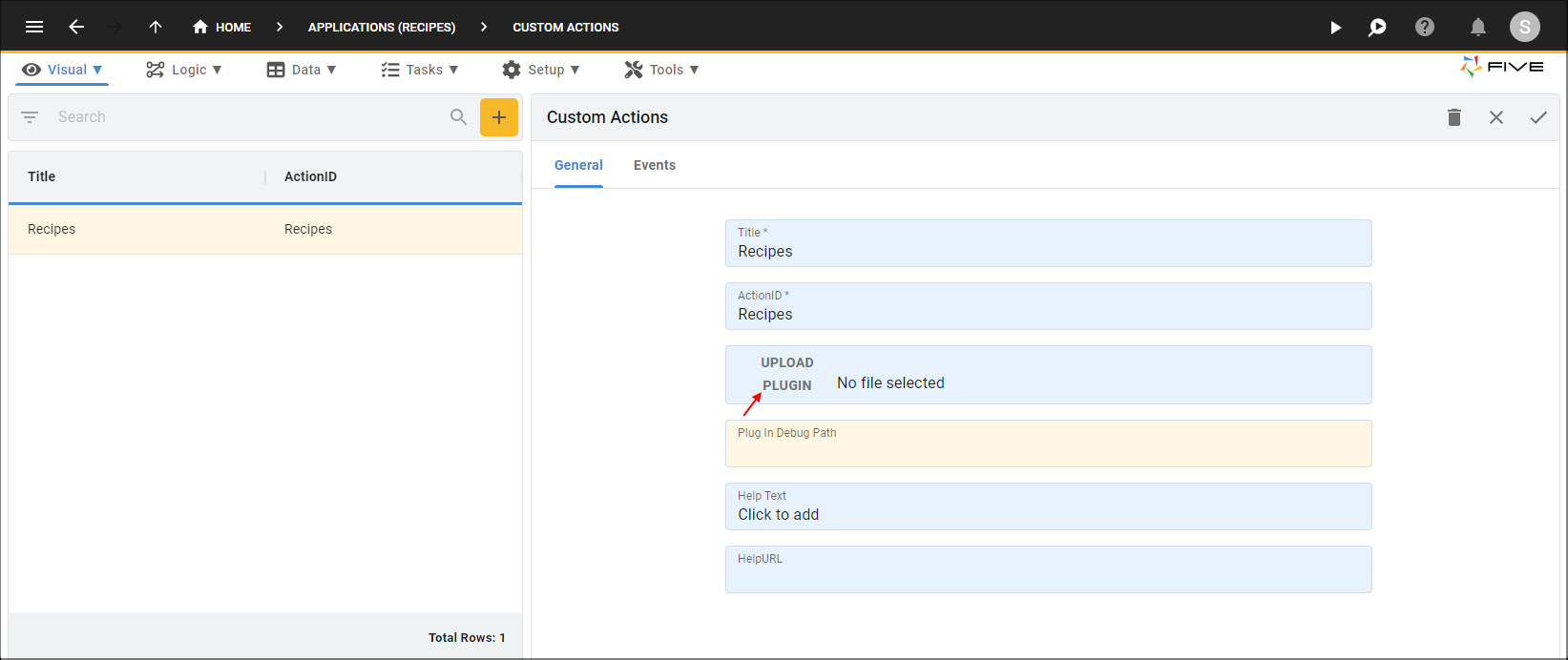1568x660 pixels.
Task: Open the Tasks menu
Action: 420,70
